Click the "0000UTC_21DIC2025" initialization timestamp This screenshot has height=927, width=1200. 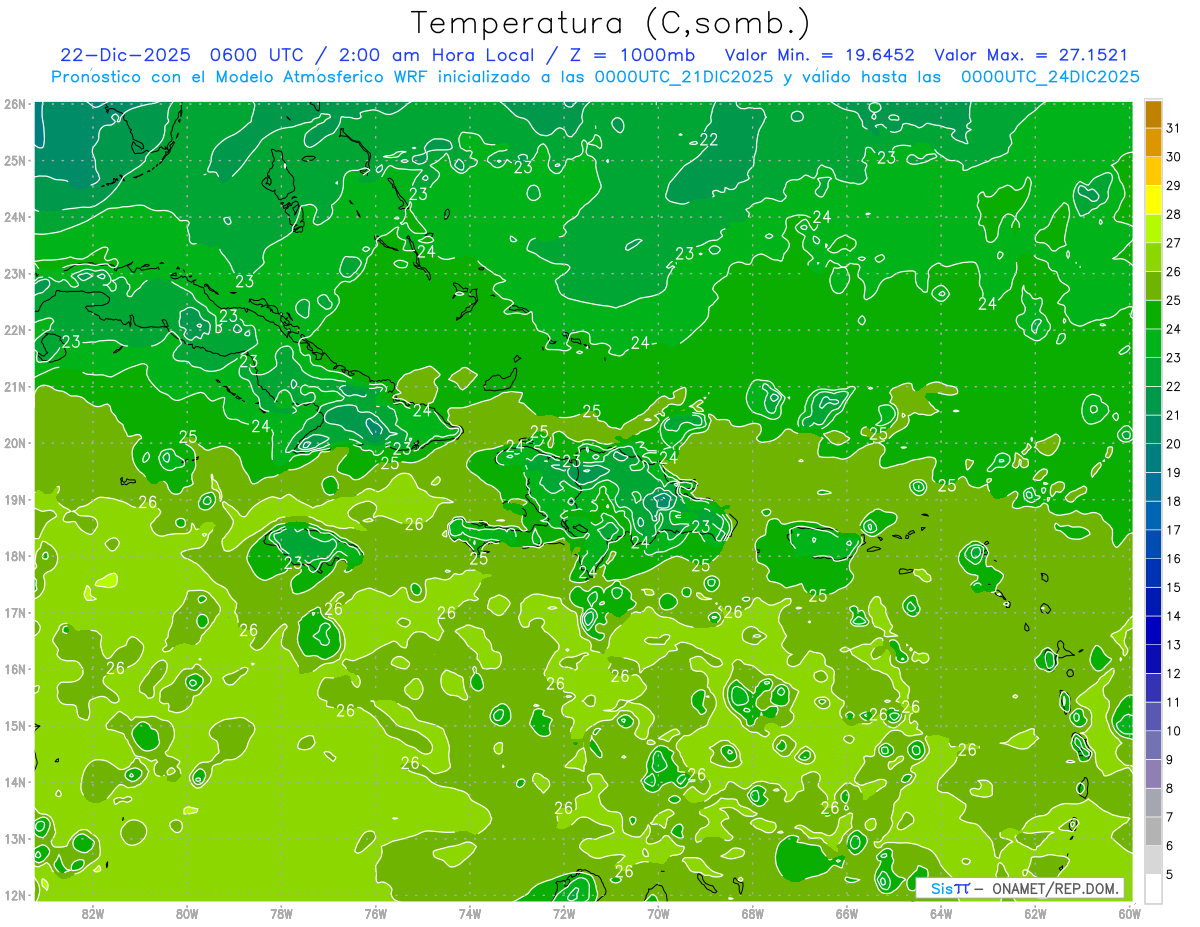point(683,77)
